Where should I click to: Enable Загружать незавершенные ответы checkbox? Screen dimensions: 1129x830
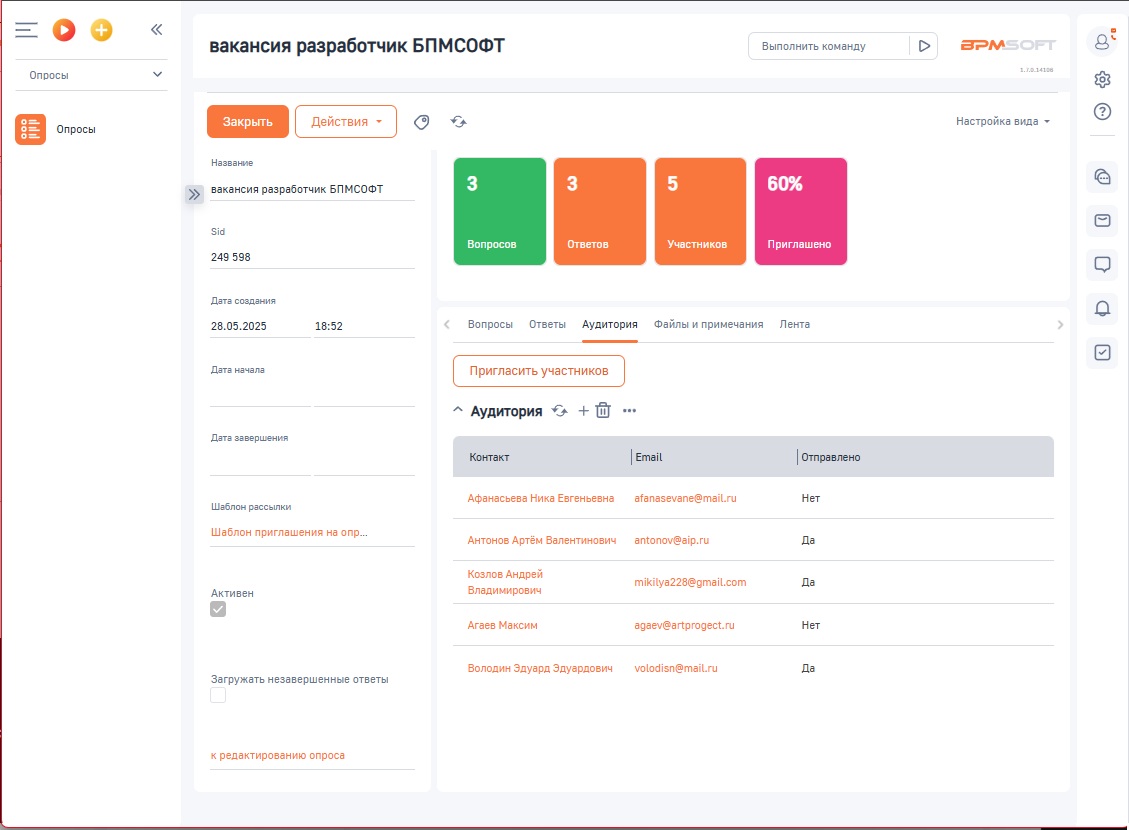coord(218,694)
